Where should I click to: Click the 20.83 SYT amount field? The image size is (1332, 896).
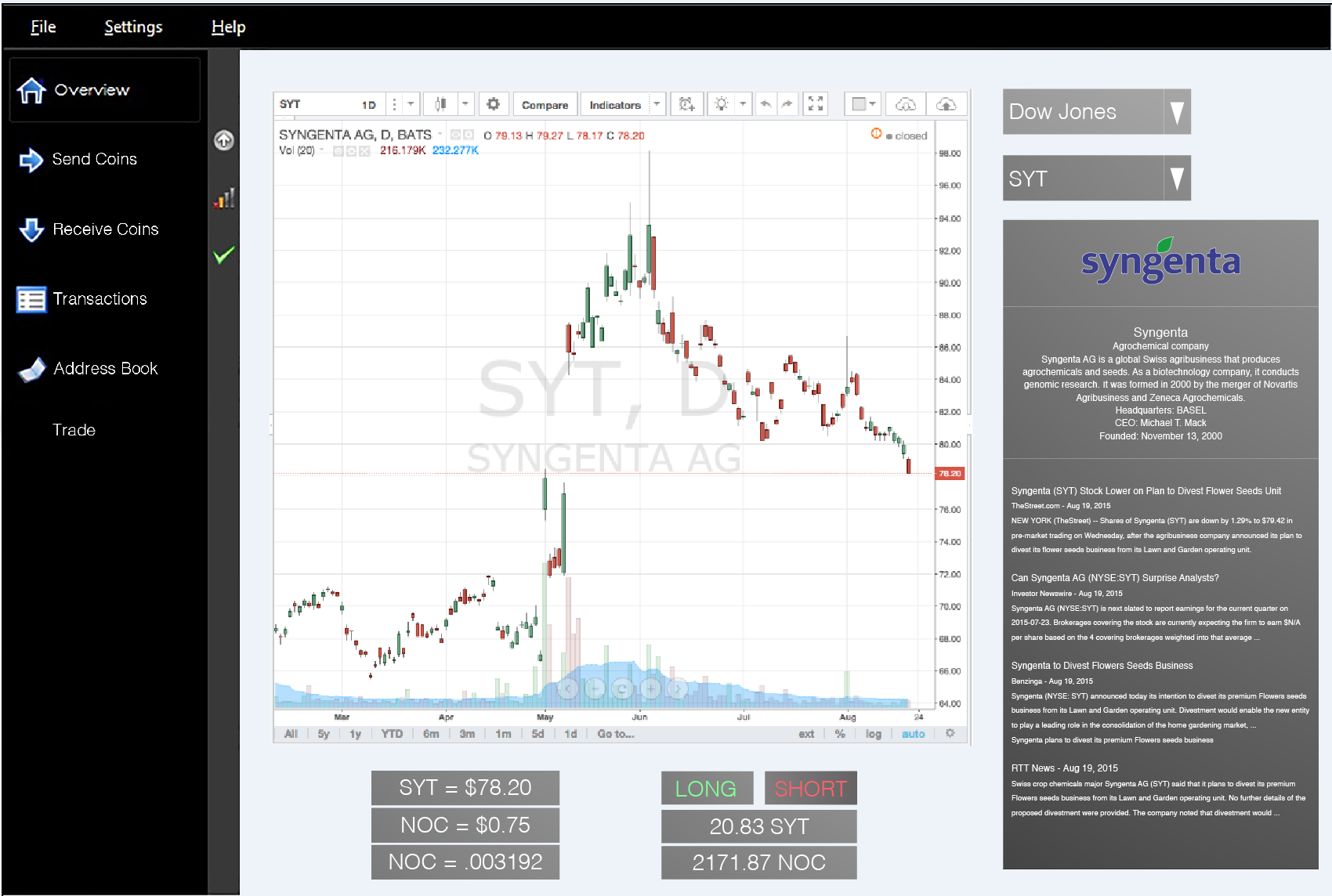point(758,826)
